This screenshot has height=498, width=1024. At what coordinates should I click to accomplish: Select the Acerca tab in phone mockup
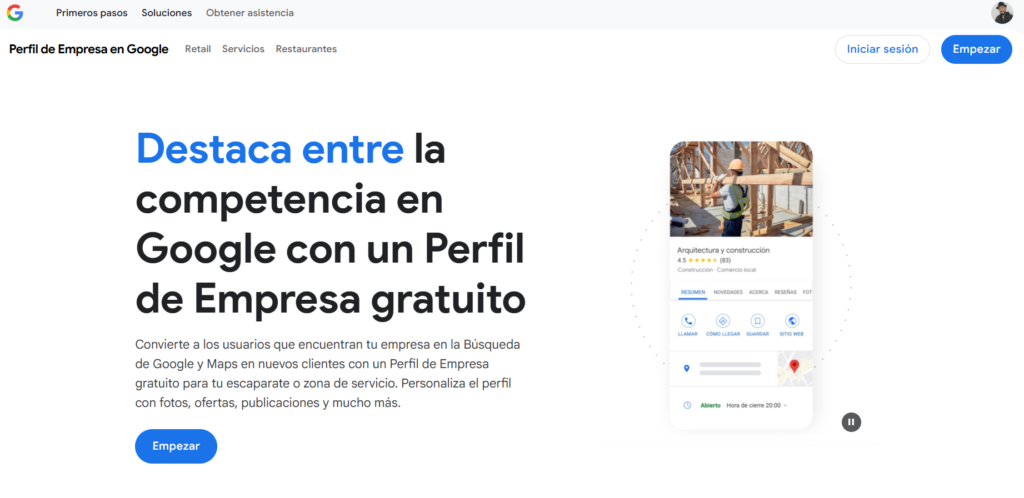click(x=759, y=292)
